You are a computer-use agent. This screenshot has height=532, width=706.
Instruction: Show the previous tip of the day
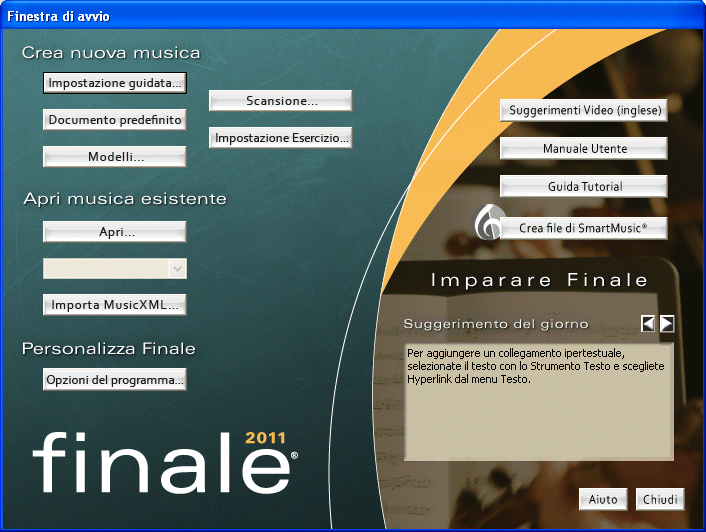pyautogui.click(x=647, y=323)
